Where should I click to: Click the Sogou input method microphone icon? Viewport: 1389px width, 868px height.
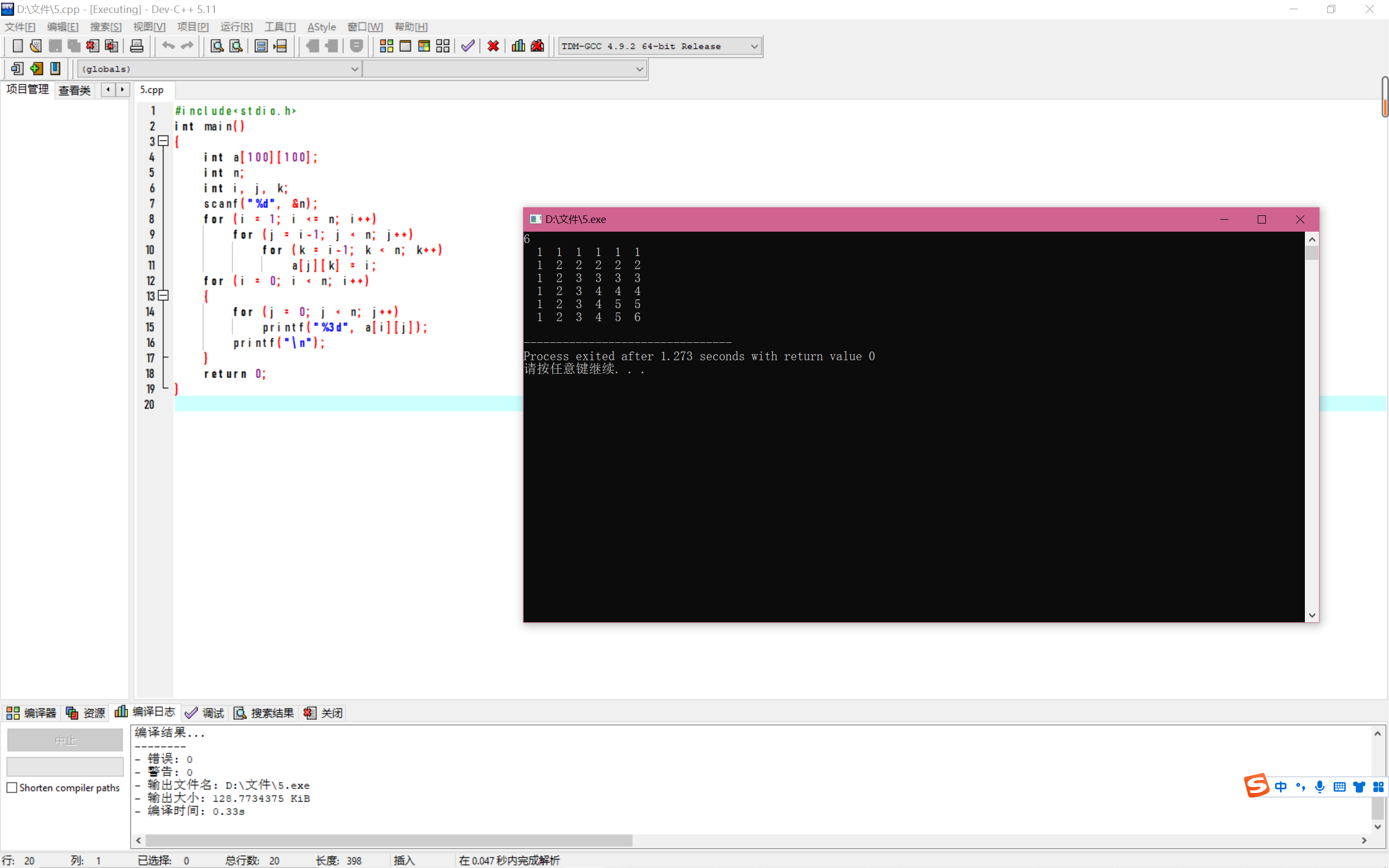click(1320, 787)
